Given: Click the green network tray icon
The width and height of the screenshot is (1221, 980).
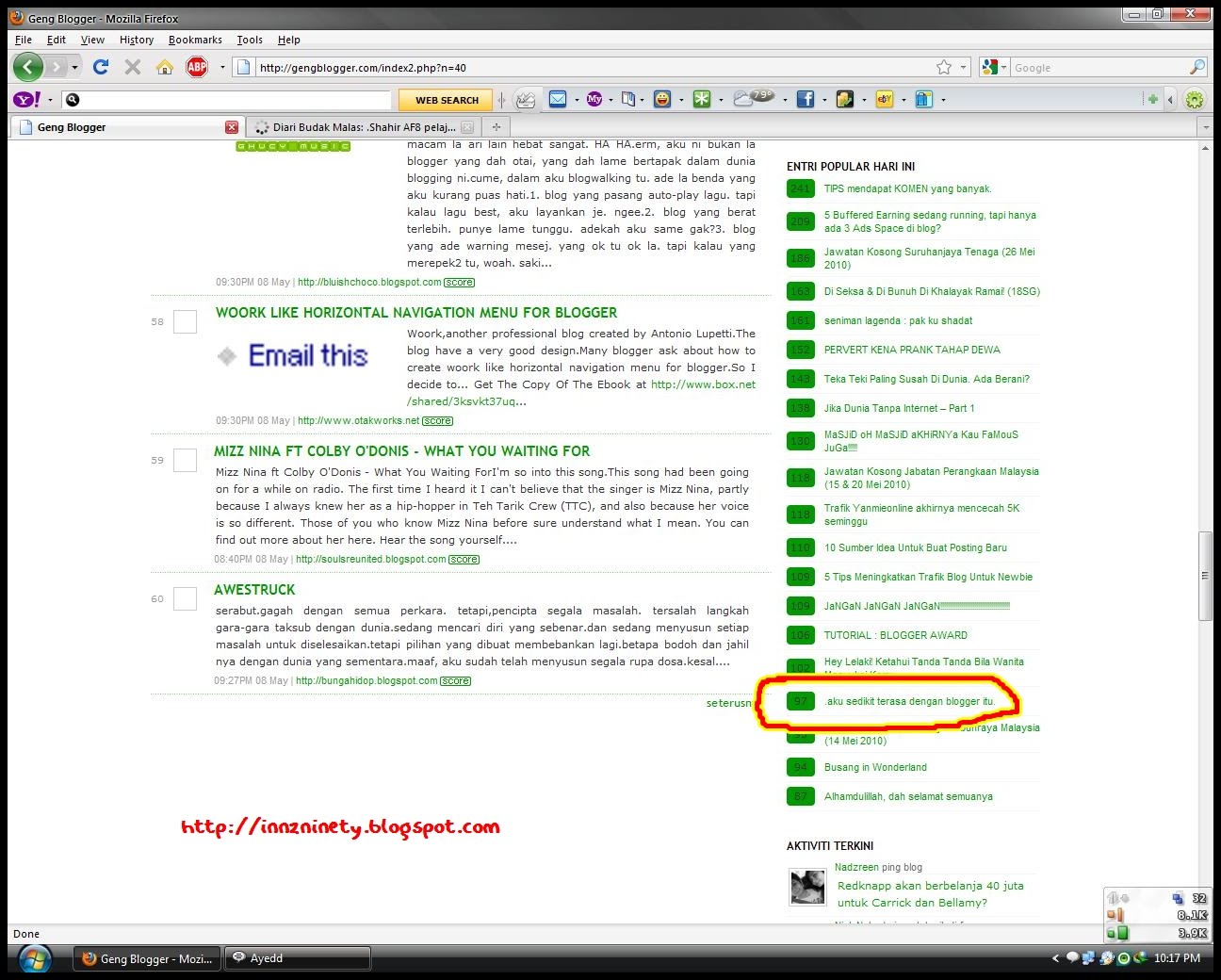Looking at the screenshot, I should (x=1124, y=958).
